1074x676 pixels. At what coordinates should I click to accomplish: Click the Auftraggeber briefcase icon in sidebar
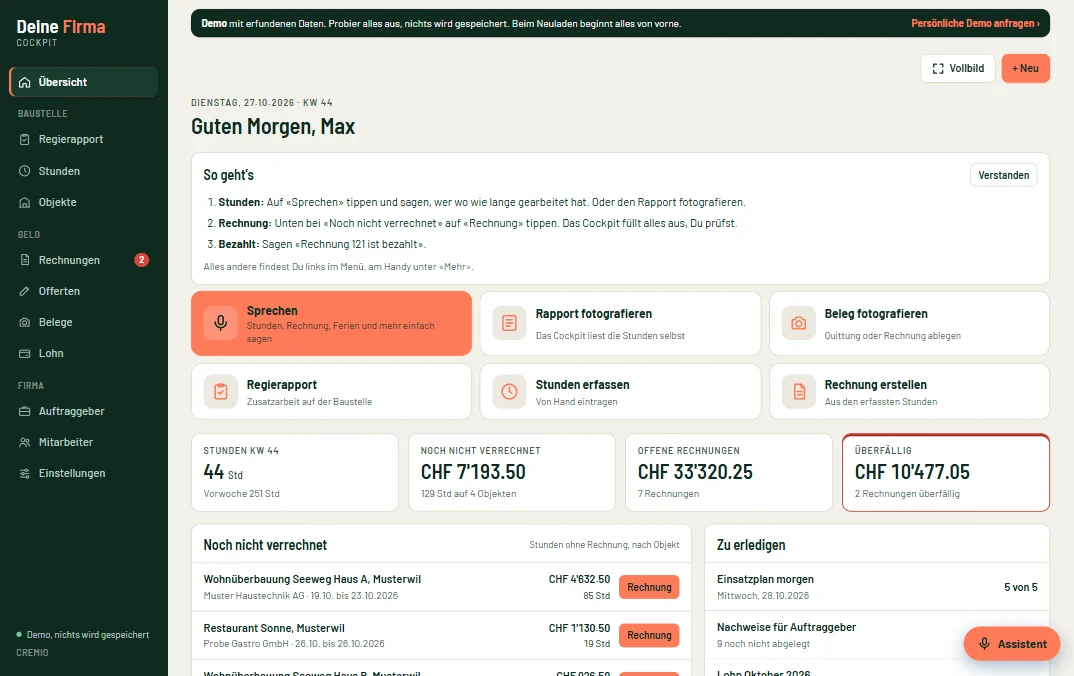pos(25,411)
